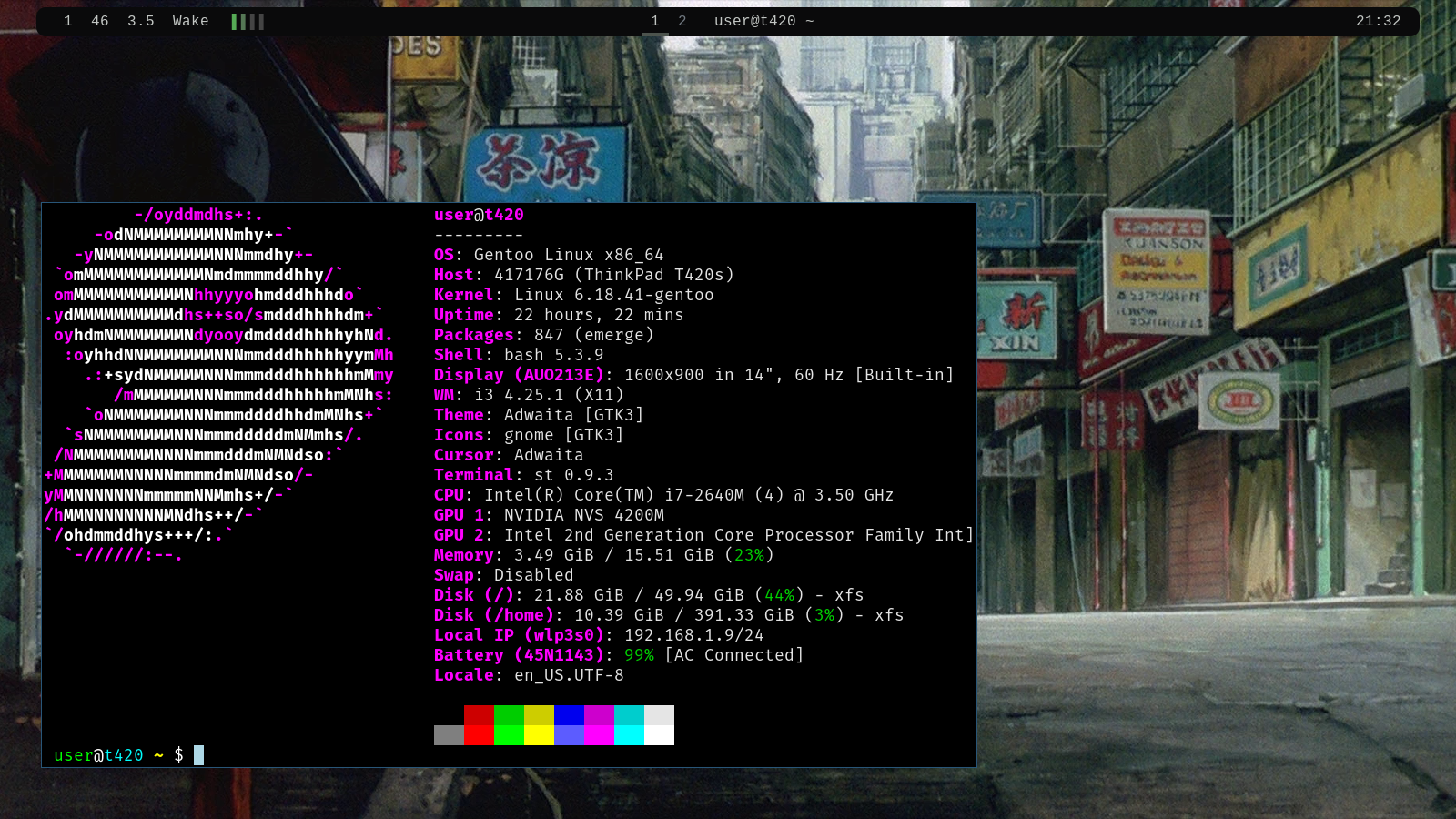
Task: Switch to workspace 2 in the status bar
Action: (682, 21)
